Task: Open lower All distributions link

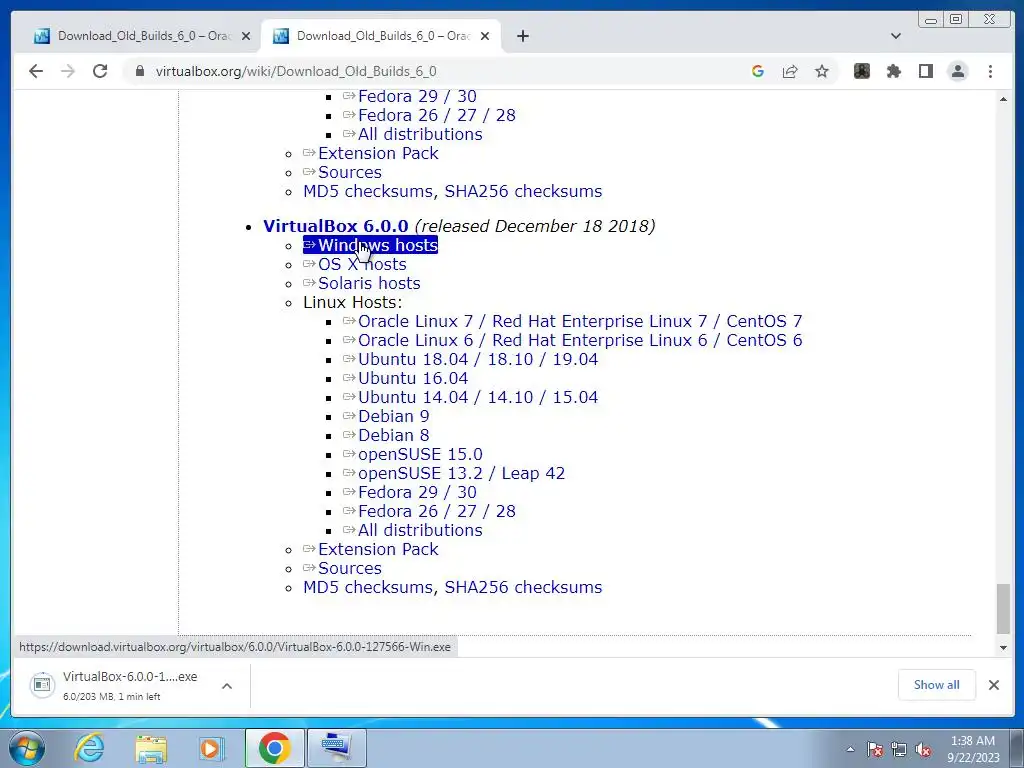Action: [413, 530]
